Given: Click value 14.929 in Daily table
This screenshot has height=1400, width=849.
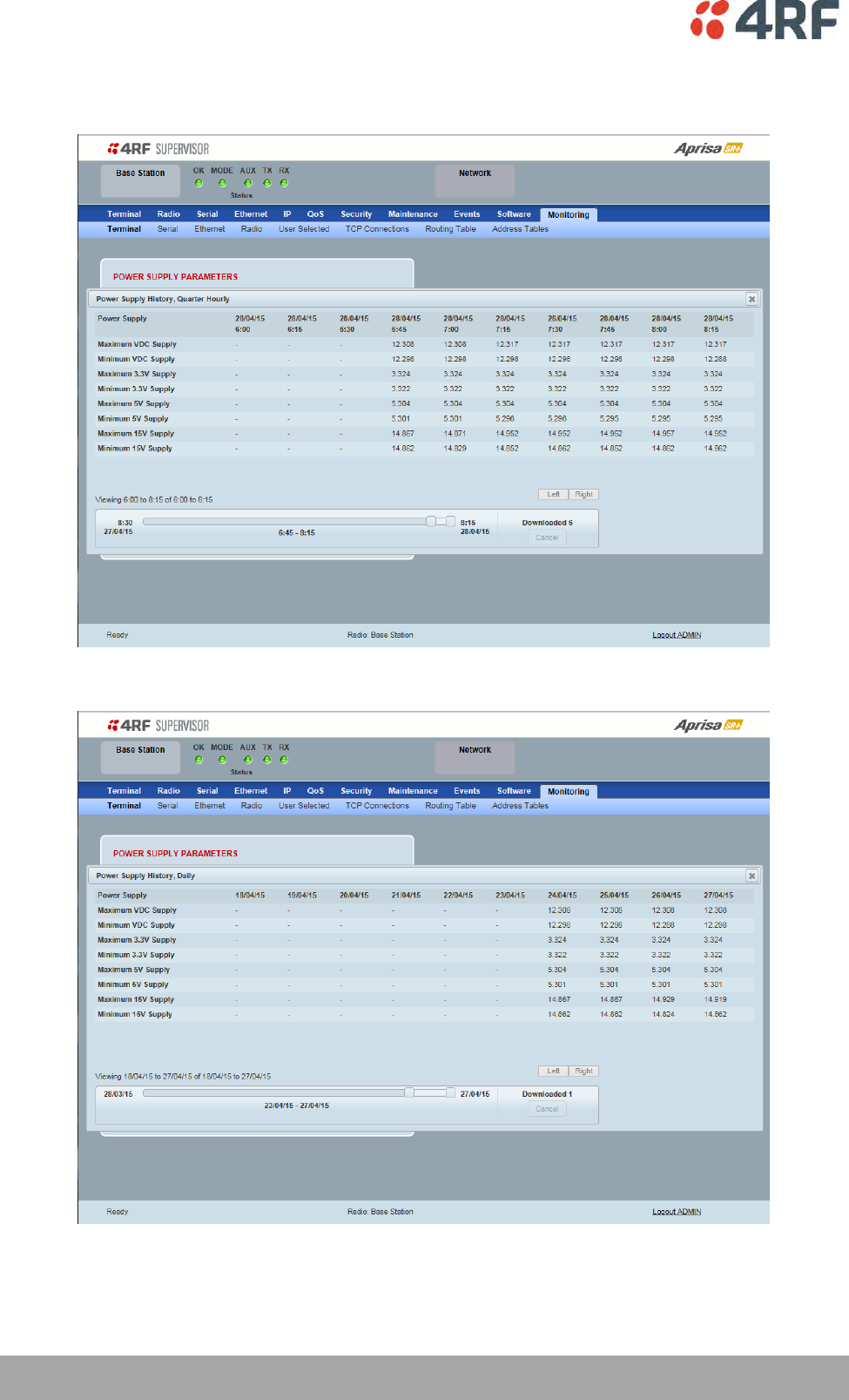Looking at the screenshot, I should (x=663, y=999).
